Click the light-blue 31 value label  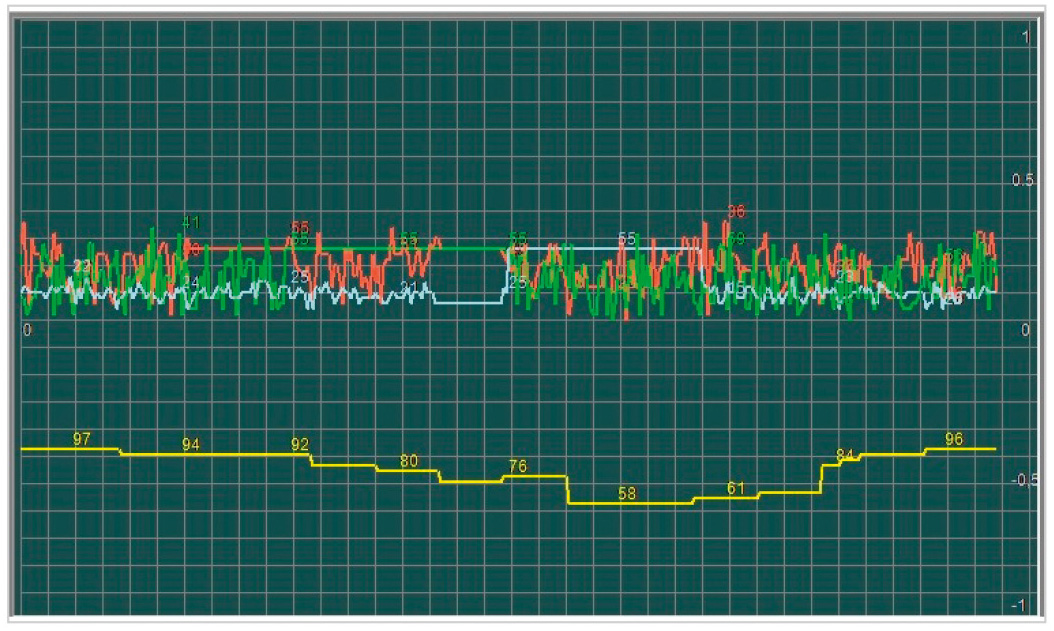409,288
